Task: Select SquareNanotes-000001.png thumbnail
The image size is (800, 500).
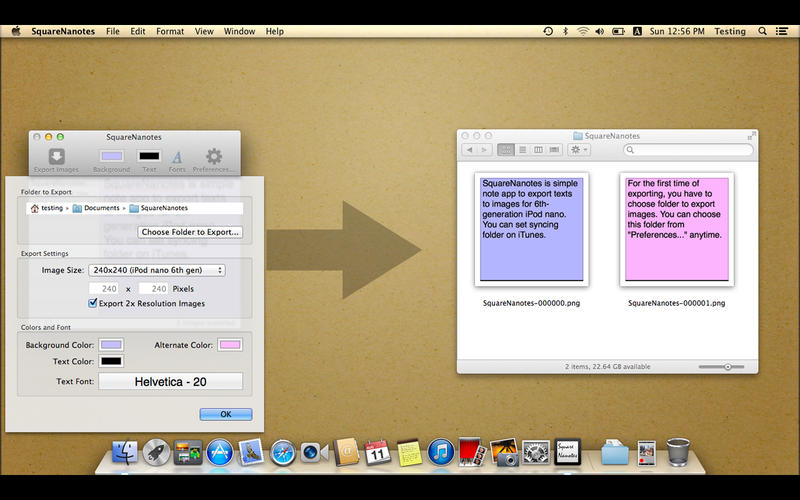Action: coord(677,229)
